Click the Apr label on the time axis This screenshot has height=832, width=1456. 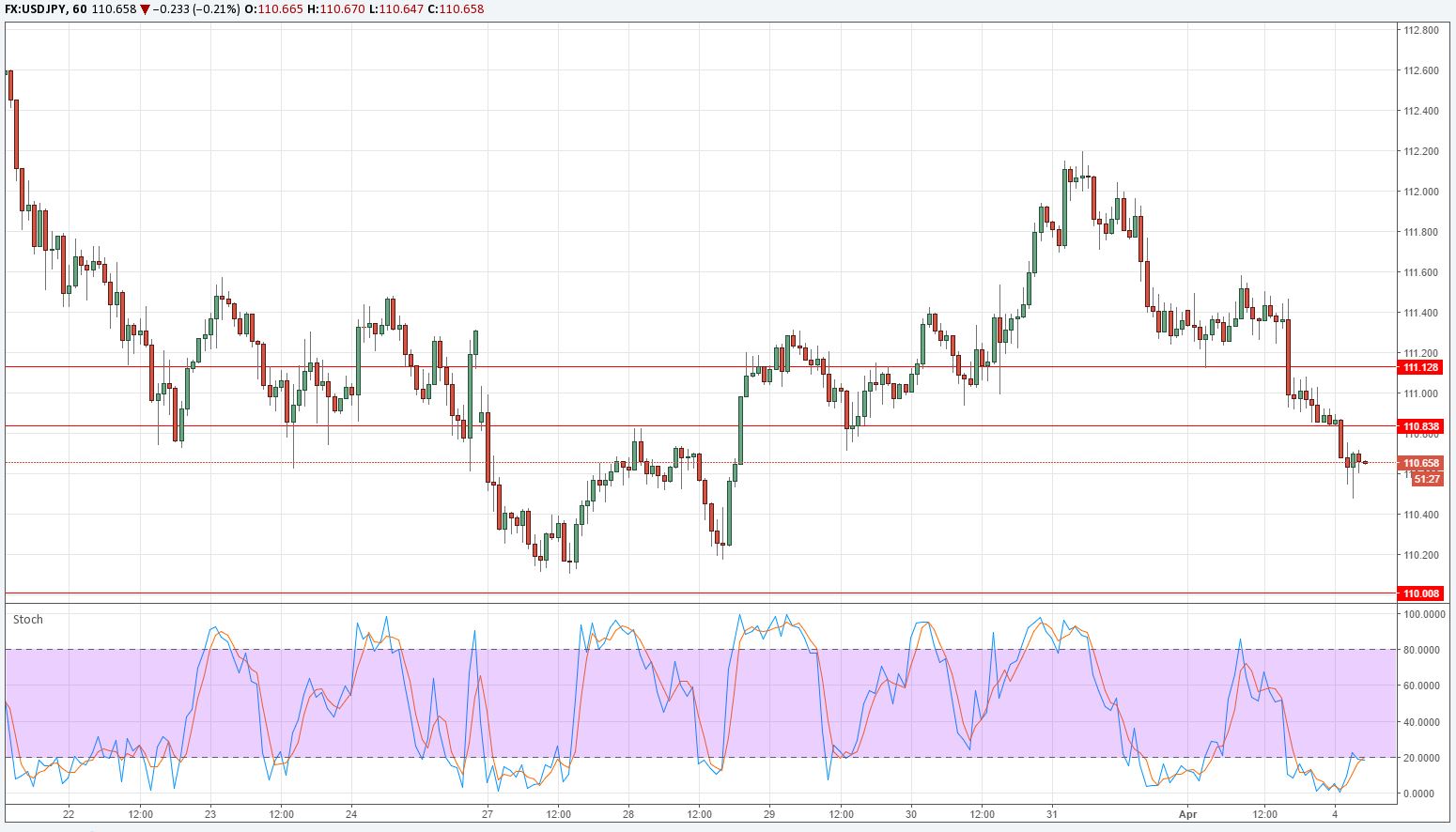pos(1190,814)
